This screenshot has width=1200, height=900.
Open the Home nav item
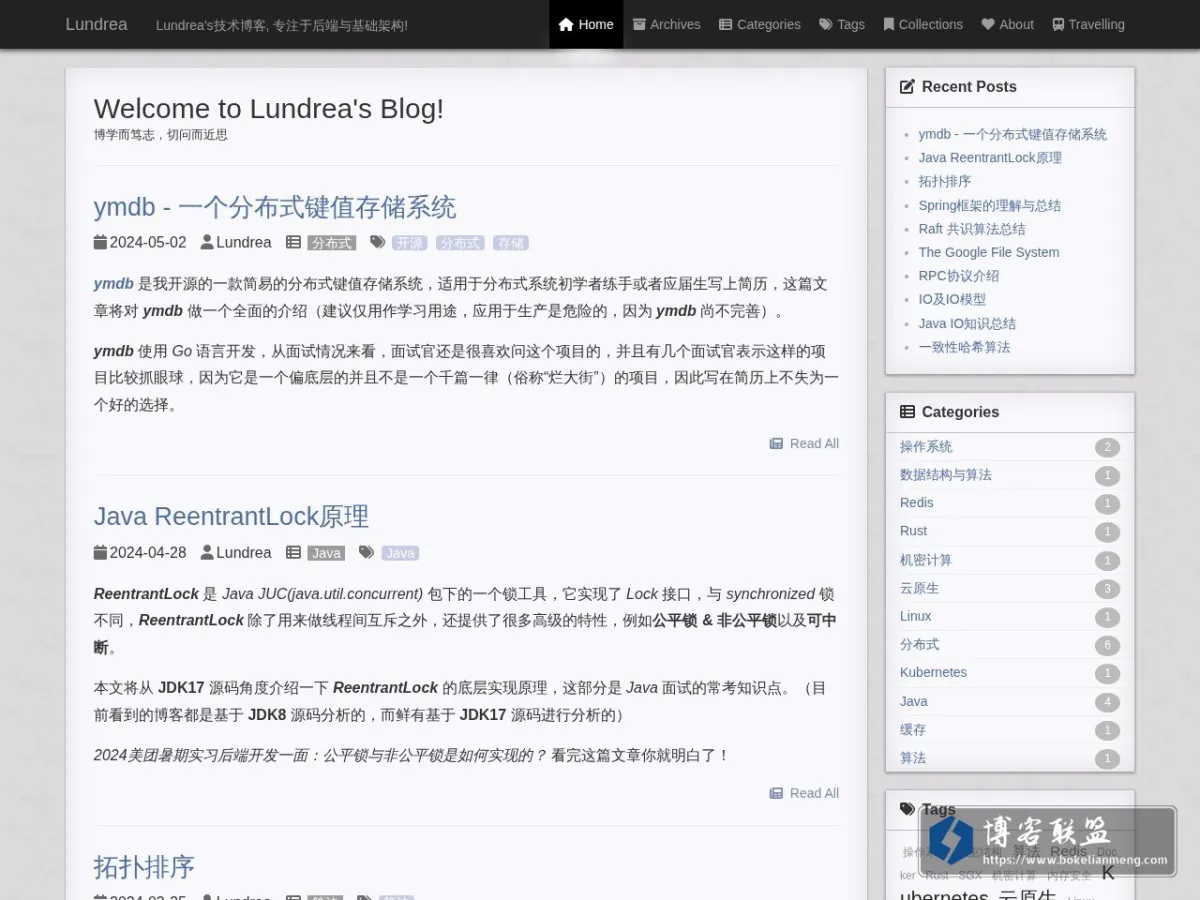[586, 24]
